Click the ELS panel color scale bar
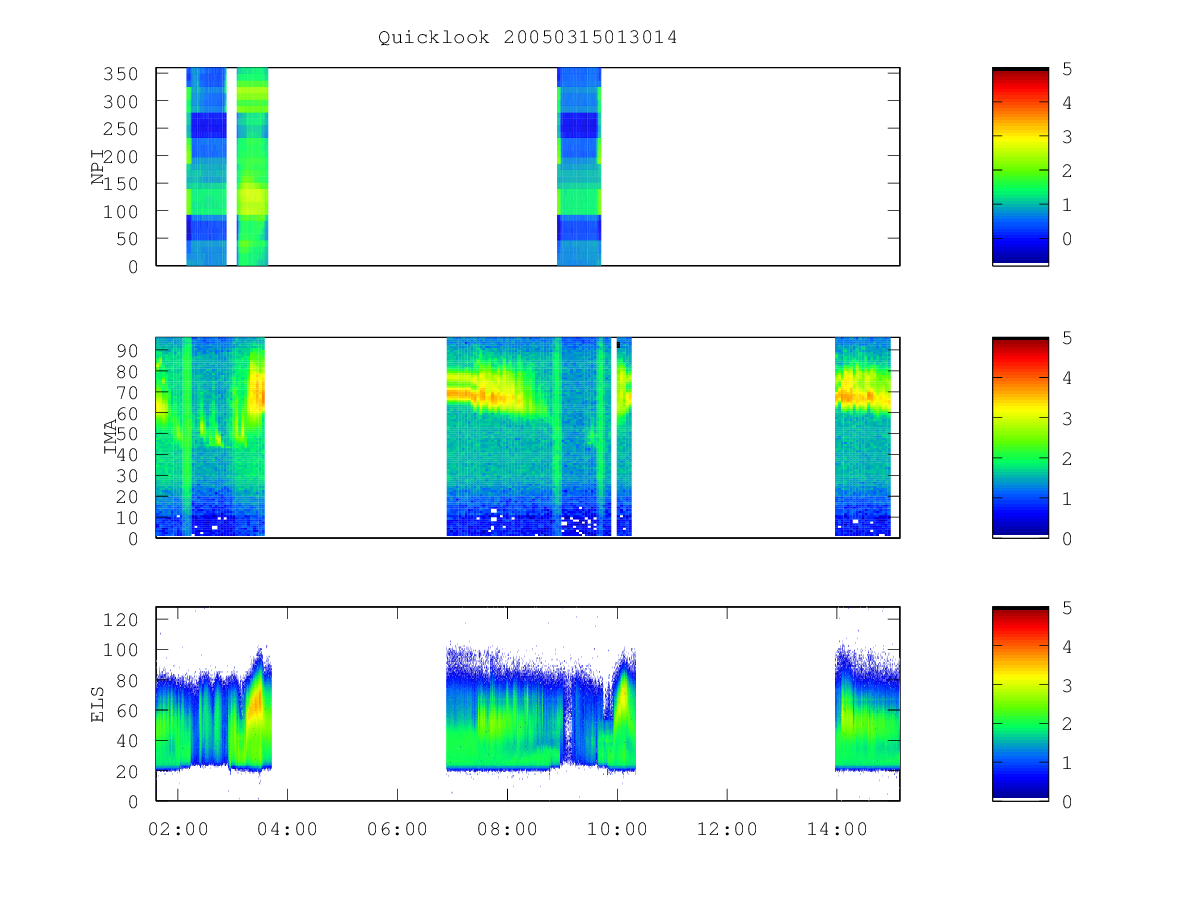This screenshot has height=900, width=1200. 1020,703
